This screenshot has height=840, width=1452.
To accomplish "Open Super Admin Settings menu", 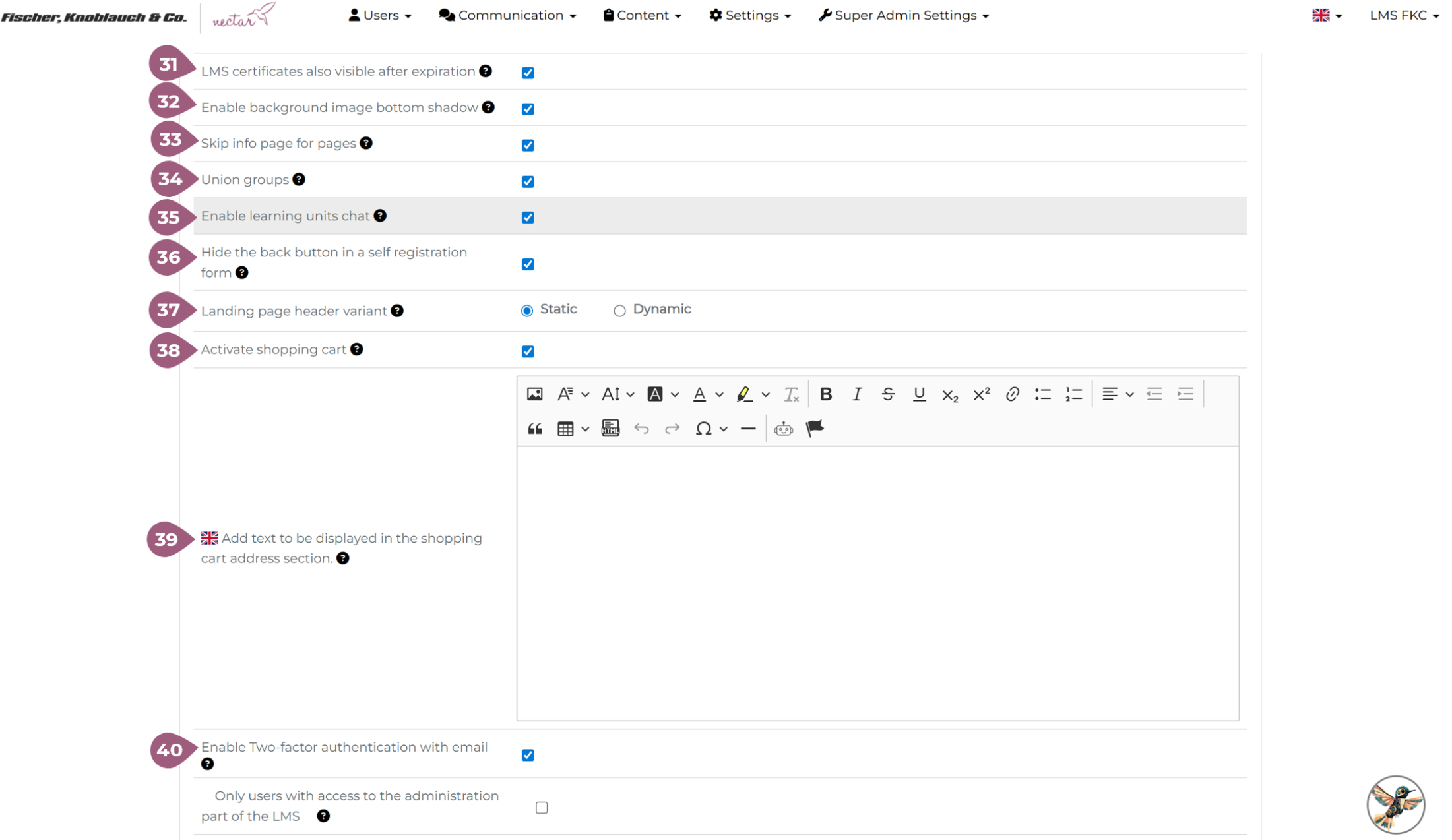I will (x=904, y=15).
